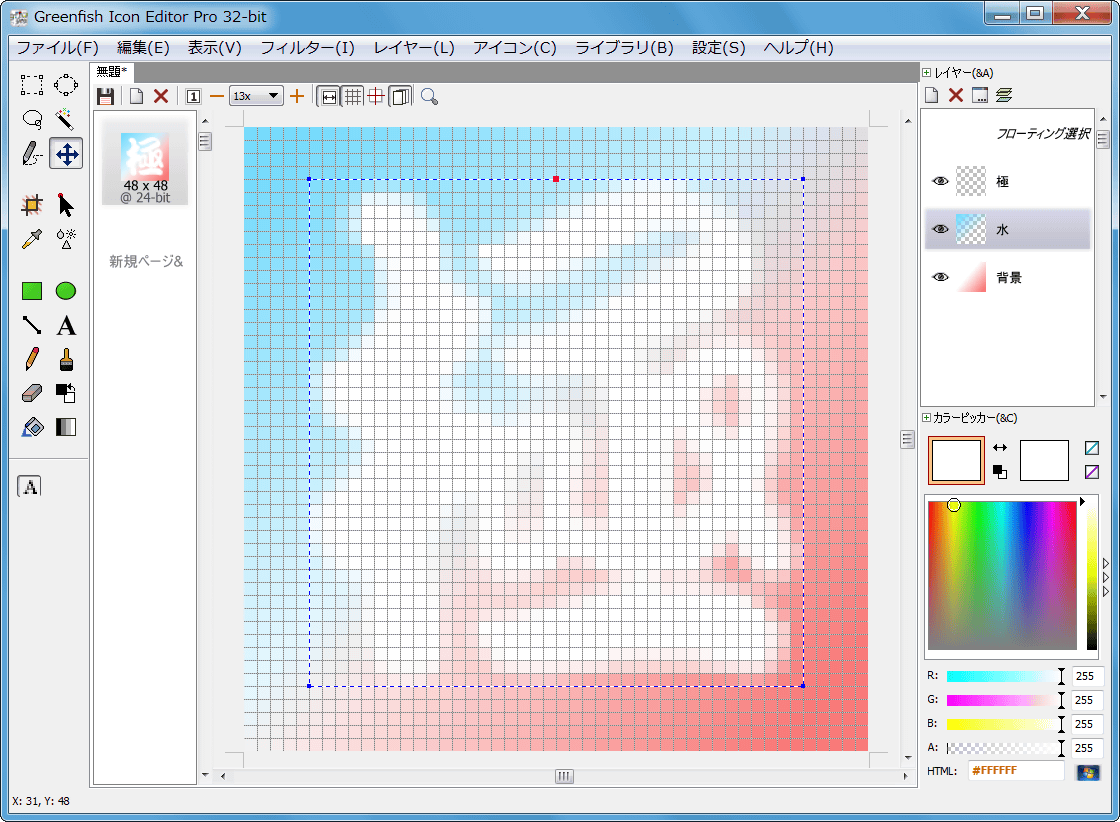Choose the green Rectangle shape tool

click(31, 291)
